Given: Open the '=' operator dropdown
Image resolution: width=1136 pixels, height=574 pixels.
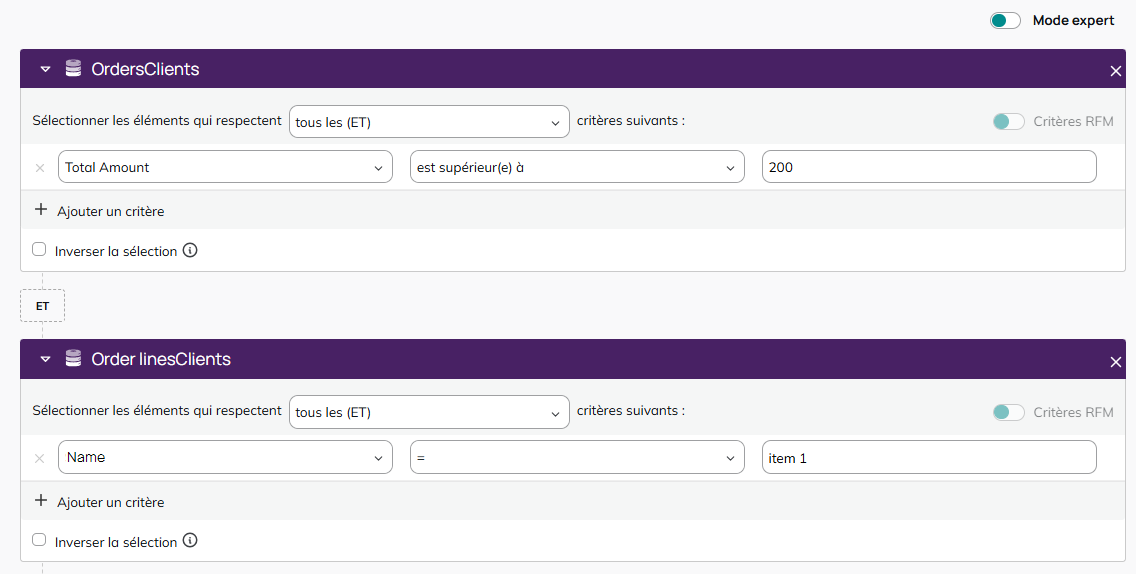Looking at the screenshot, I should coord(577,457).
